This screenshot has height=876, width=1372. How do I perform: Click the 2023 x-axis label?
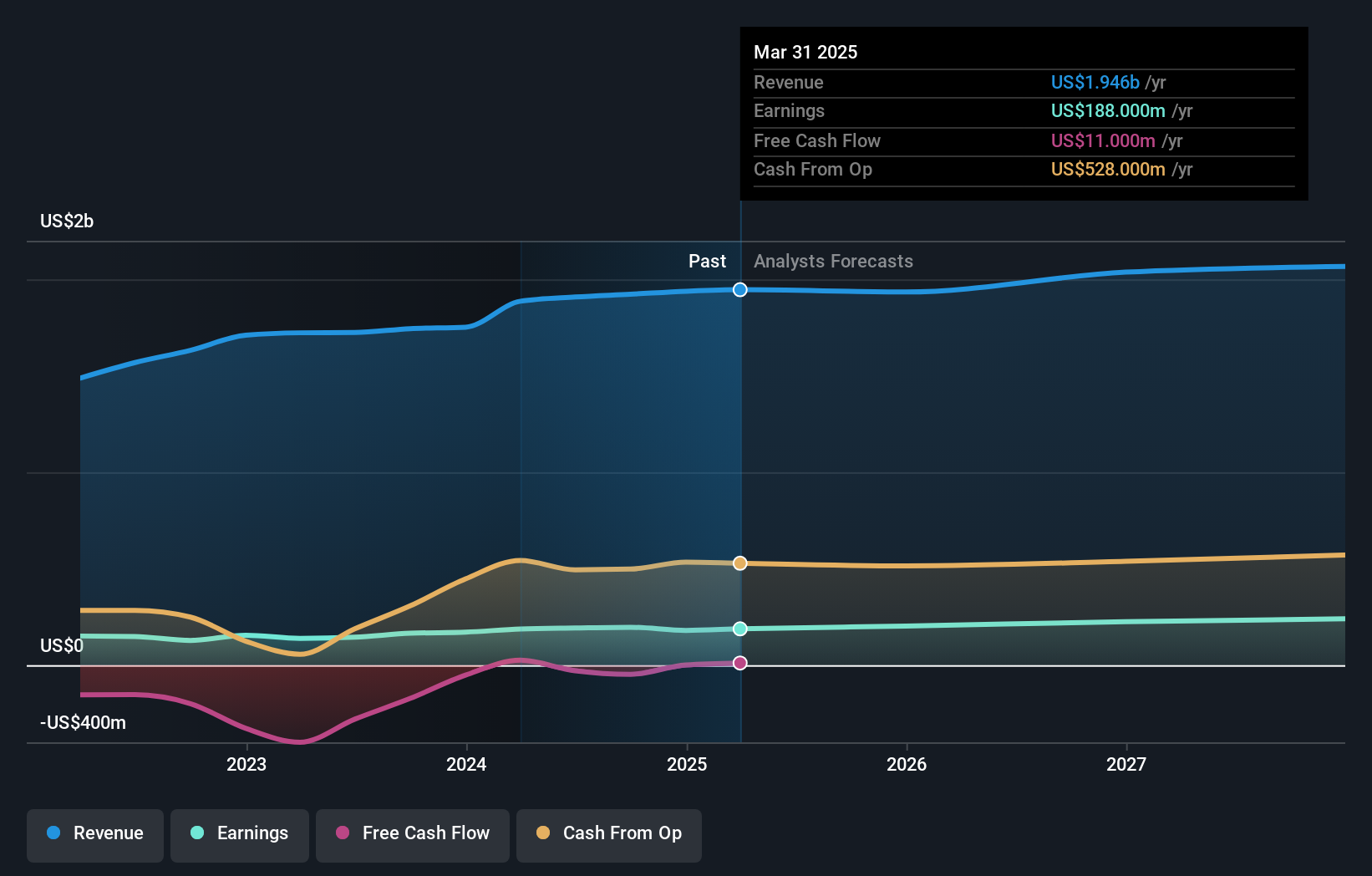pyautogui.click(x=246, y=764)
